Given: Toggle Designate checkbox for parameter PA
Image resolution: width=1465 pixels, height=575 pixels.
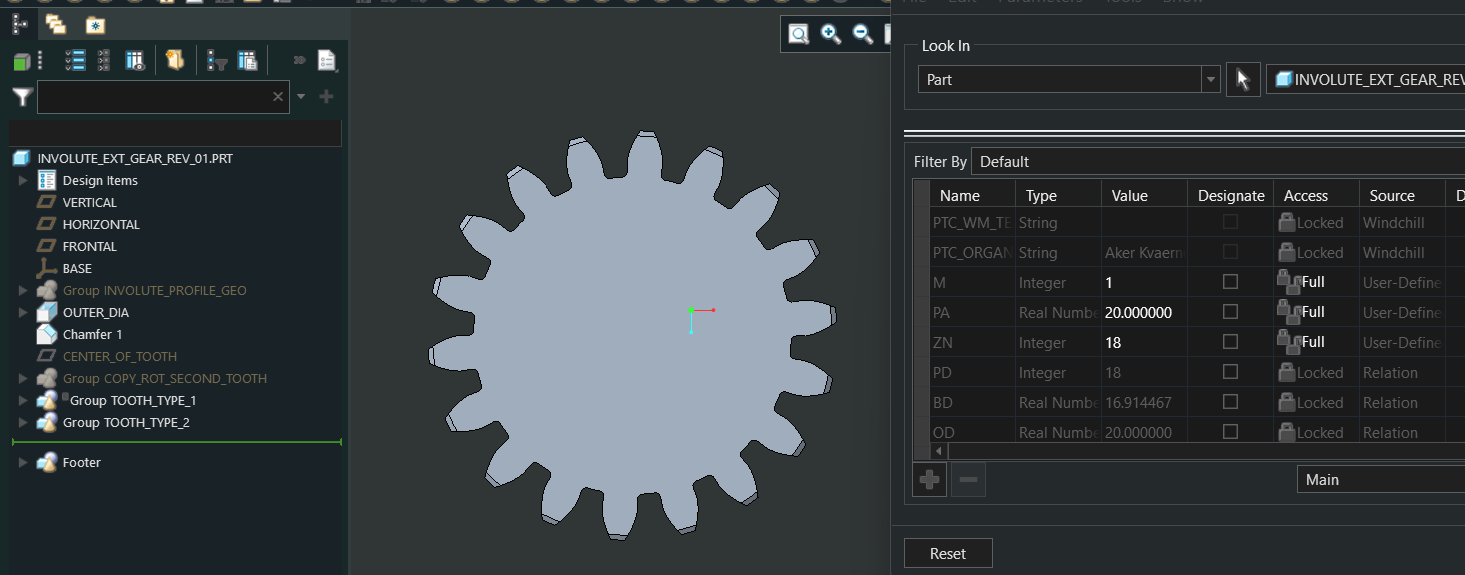Looking at the screenshot, I should click(1230, 312).
